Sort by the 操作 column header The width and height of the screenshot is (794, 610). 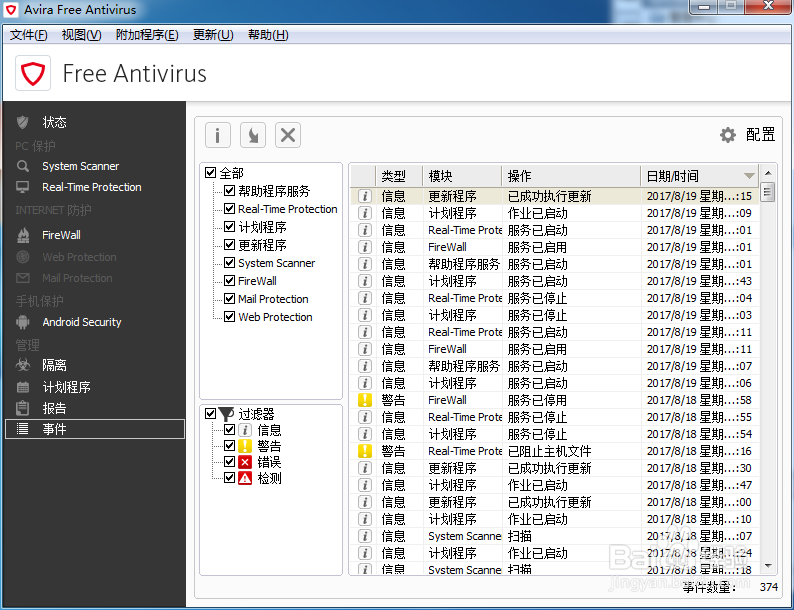pos(571,176)
